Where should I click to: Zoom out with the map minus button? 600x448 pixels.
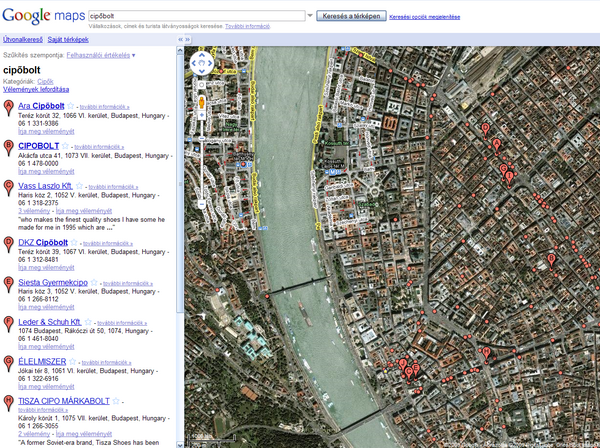202,204
